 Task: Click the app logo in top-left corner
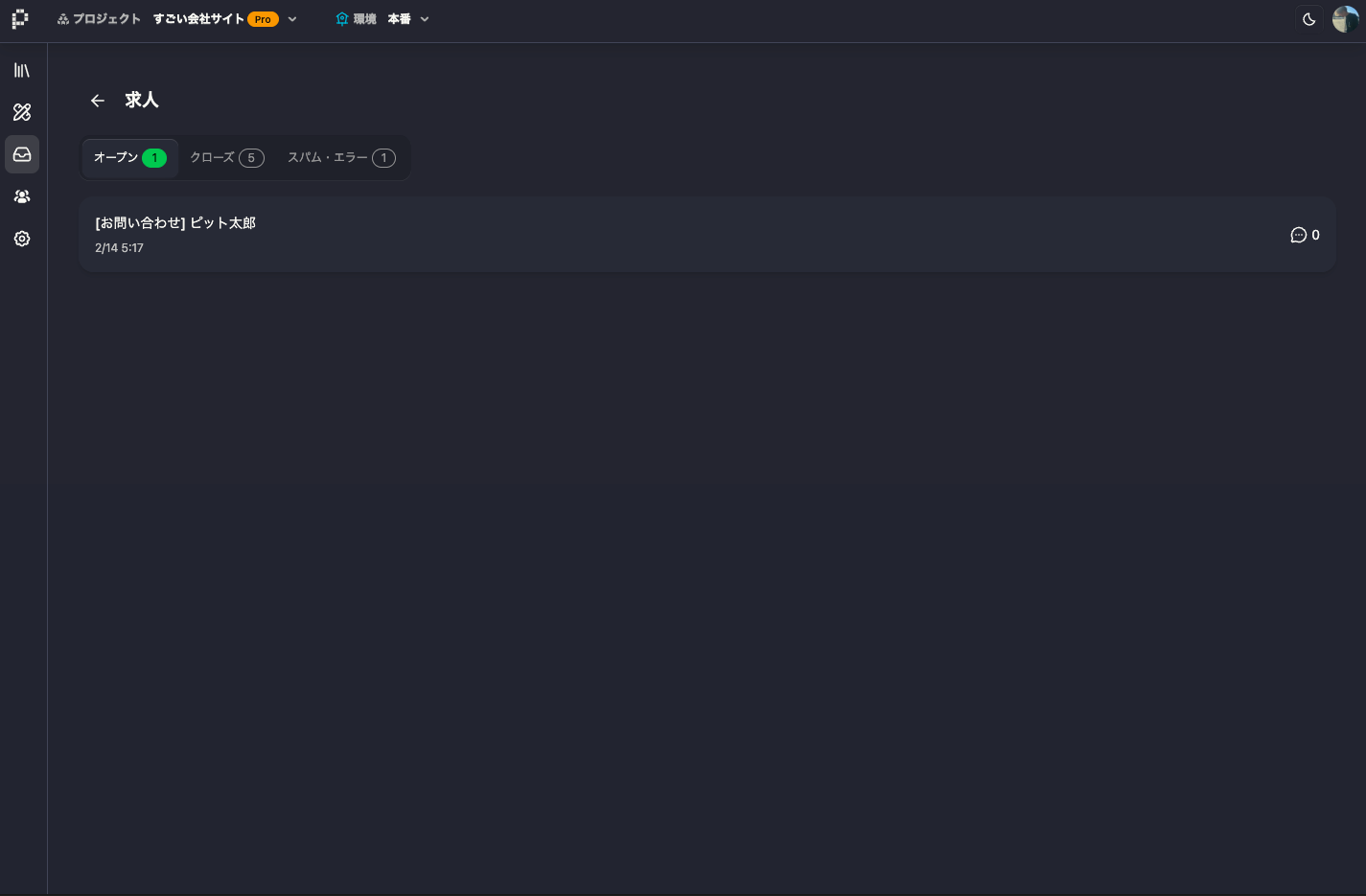tap(20, 19)
